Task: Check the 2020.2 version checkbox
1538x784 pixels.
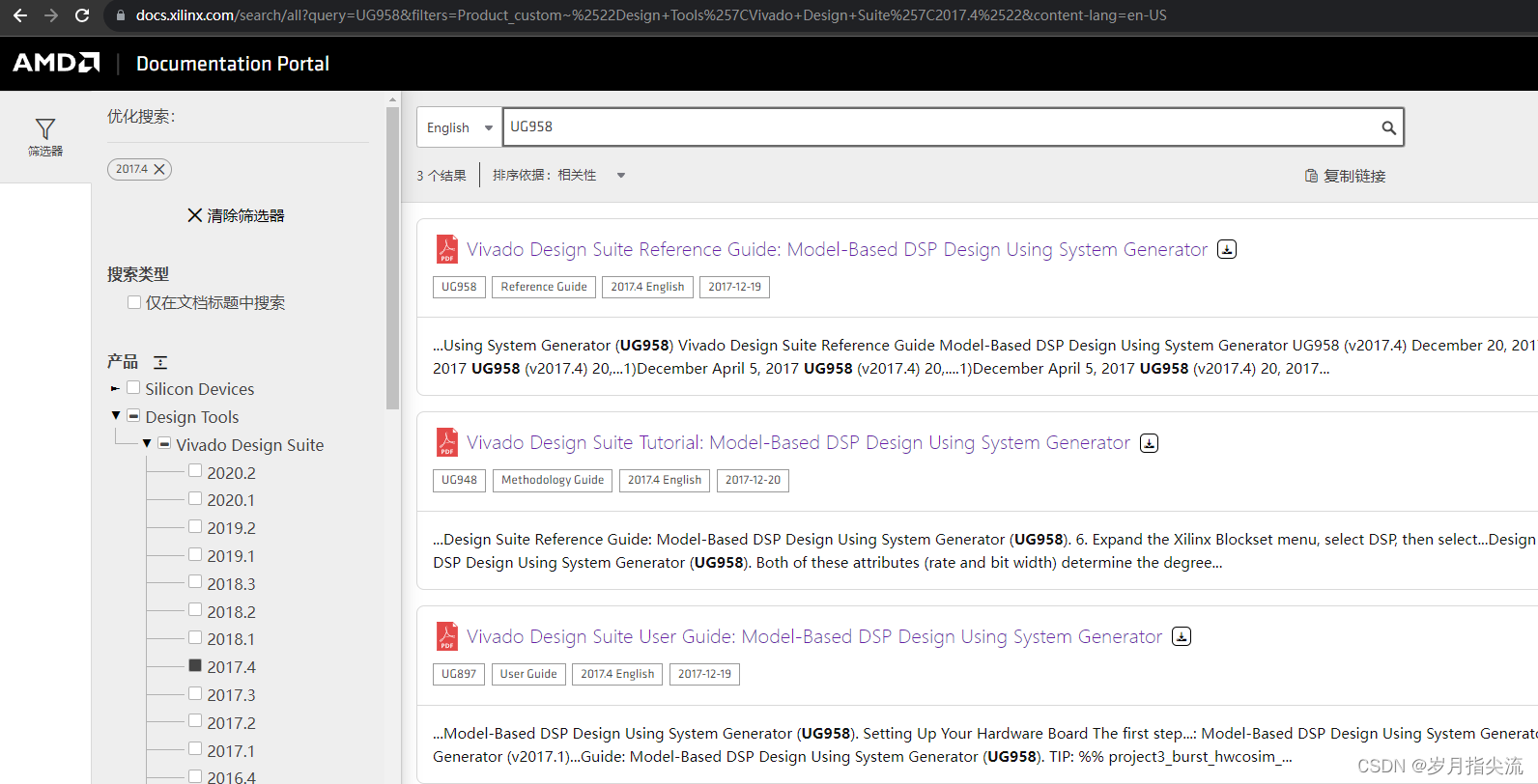Action: pos(195,471)
